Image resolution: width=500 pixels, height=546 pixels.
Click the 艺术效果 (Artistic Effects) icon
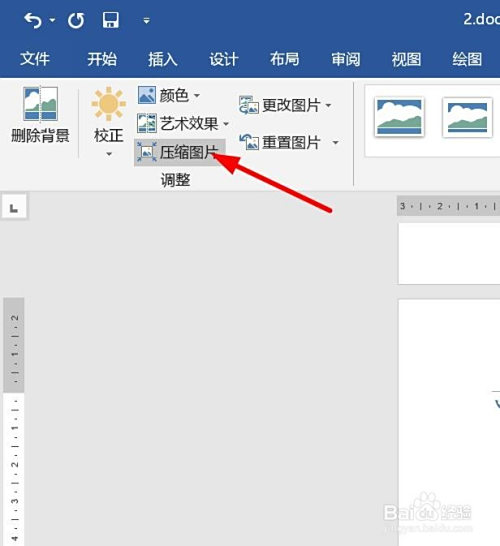point(147,123)
